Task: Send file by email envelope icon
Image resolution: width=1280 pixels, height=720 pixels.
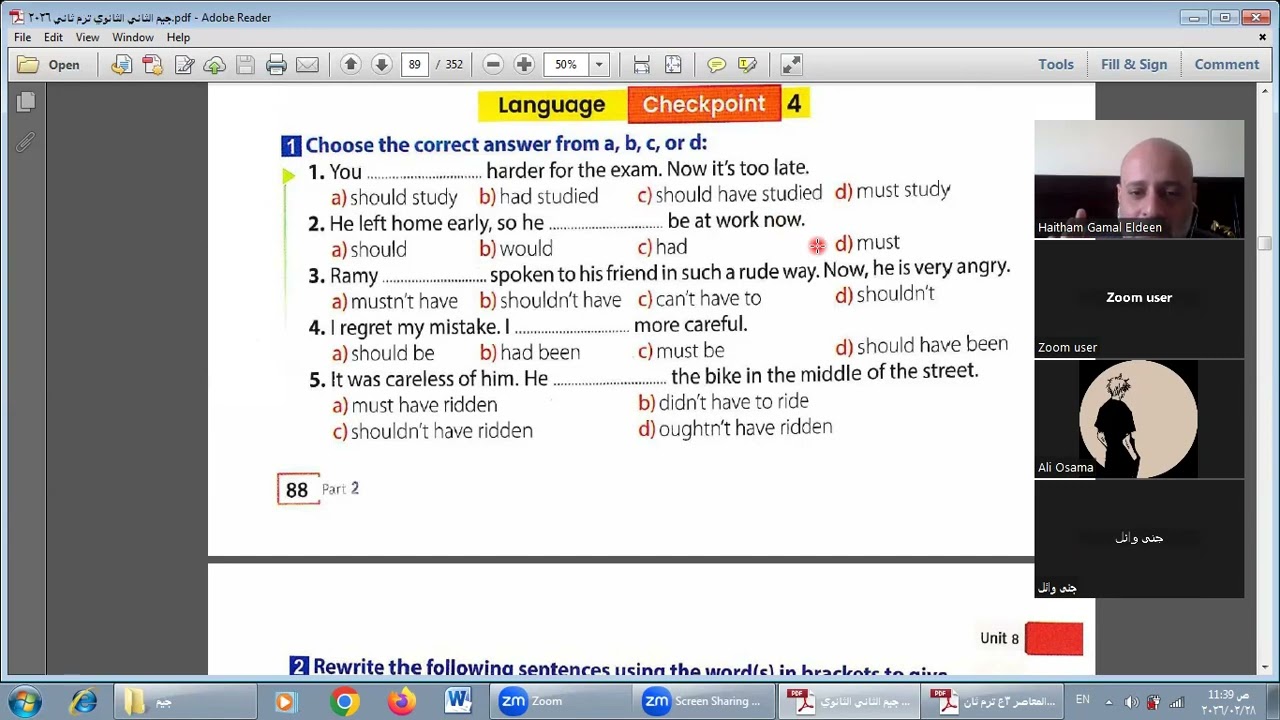Action: click(x=307, y=65)
